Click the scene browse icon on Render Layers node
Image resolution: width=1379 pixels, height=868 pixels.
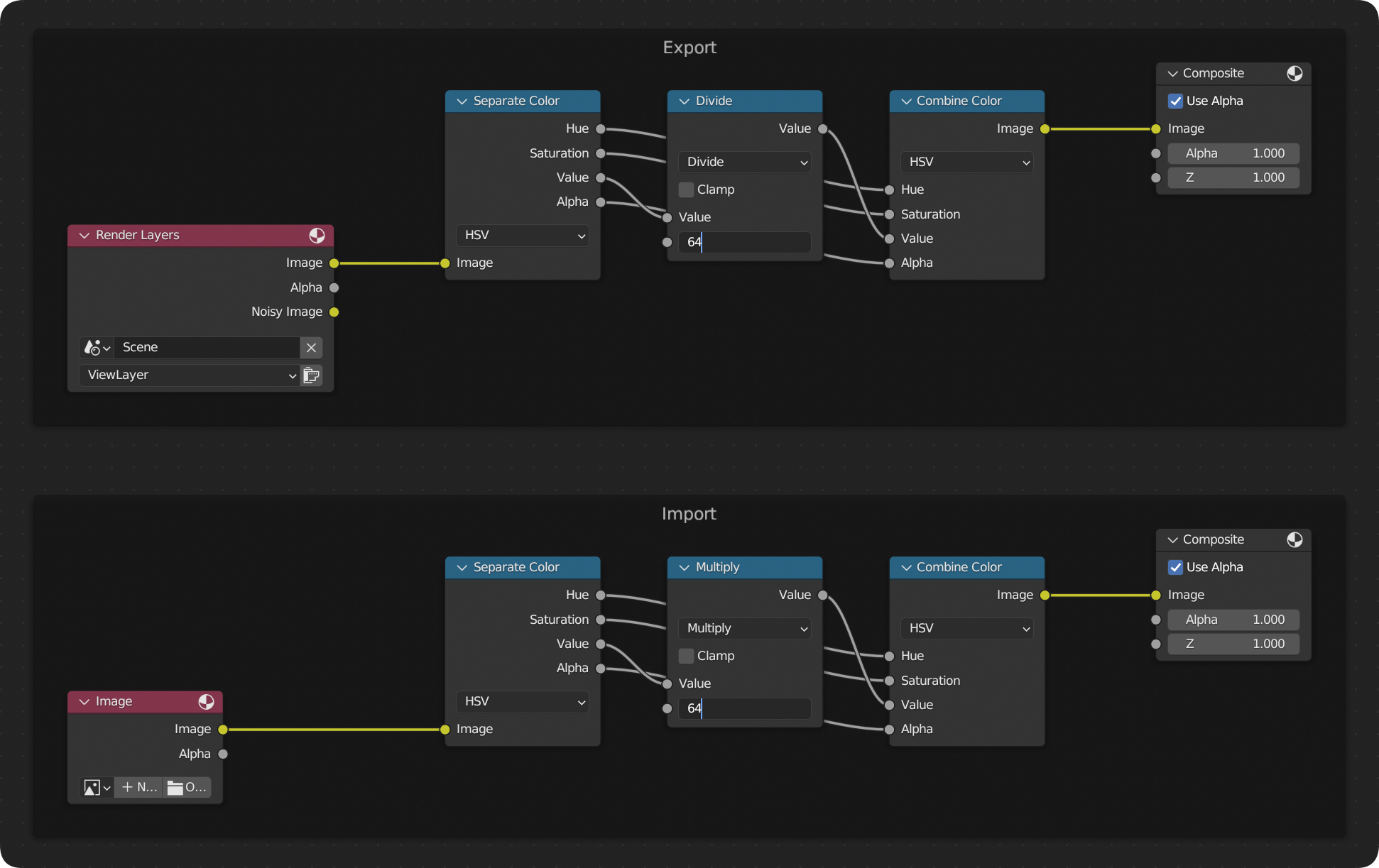point(95,347)
